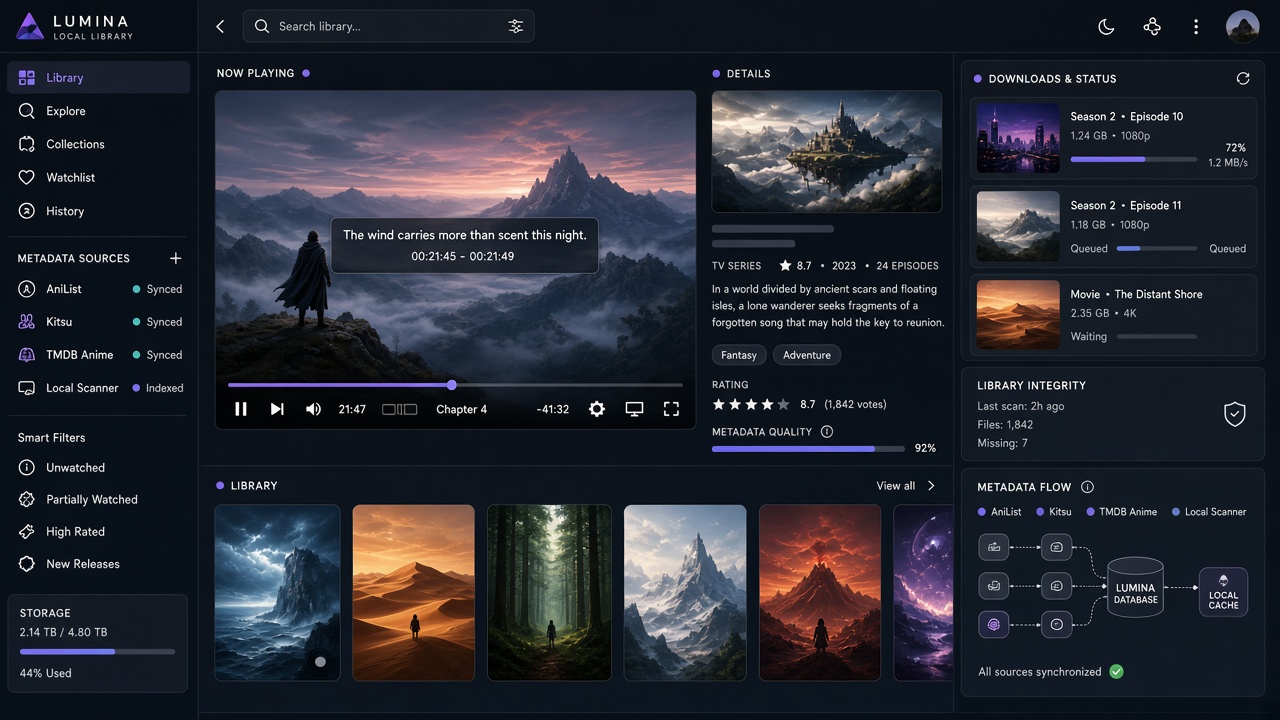Show Metadata Flow info icon
1280x720 pixels.
1087,487
